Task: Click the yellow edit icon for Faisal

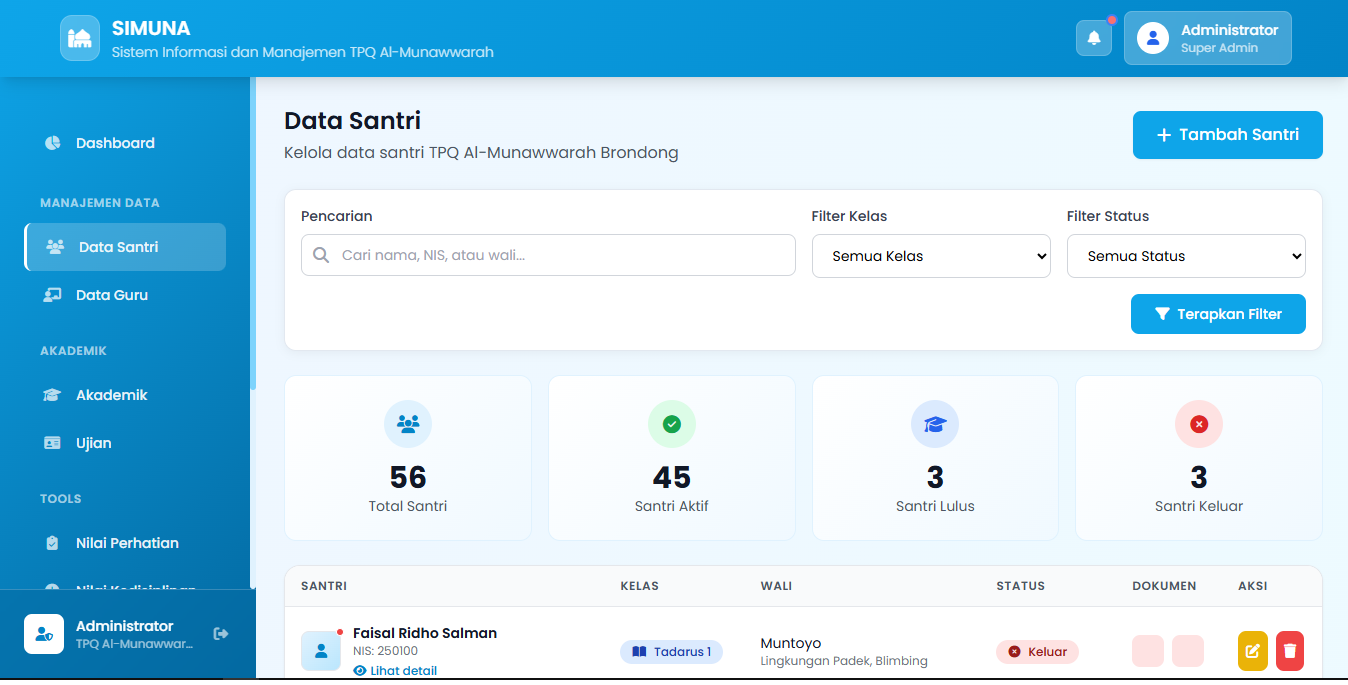Action: (1252, 651)
